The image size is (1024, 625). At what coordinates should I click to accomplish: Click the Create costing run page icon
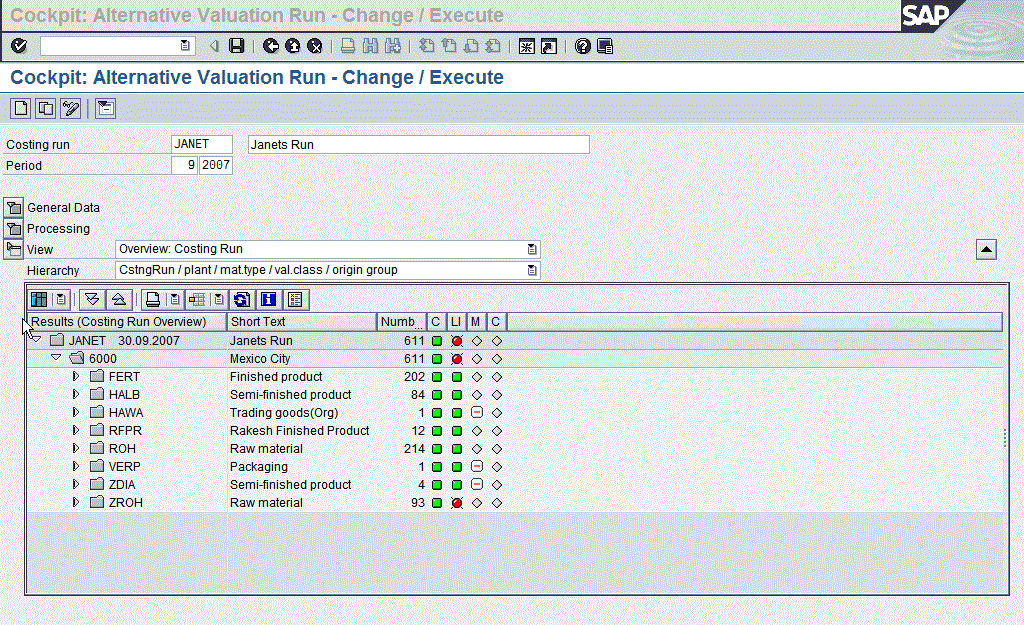(x=20, y=109)
